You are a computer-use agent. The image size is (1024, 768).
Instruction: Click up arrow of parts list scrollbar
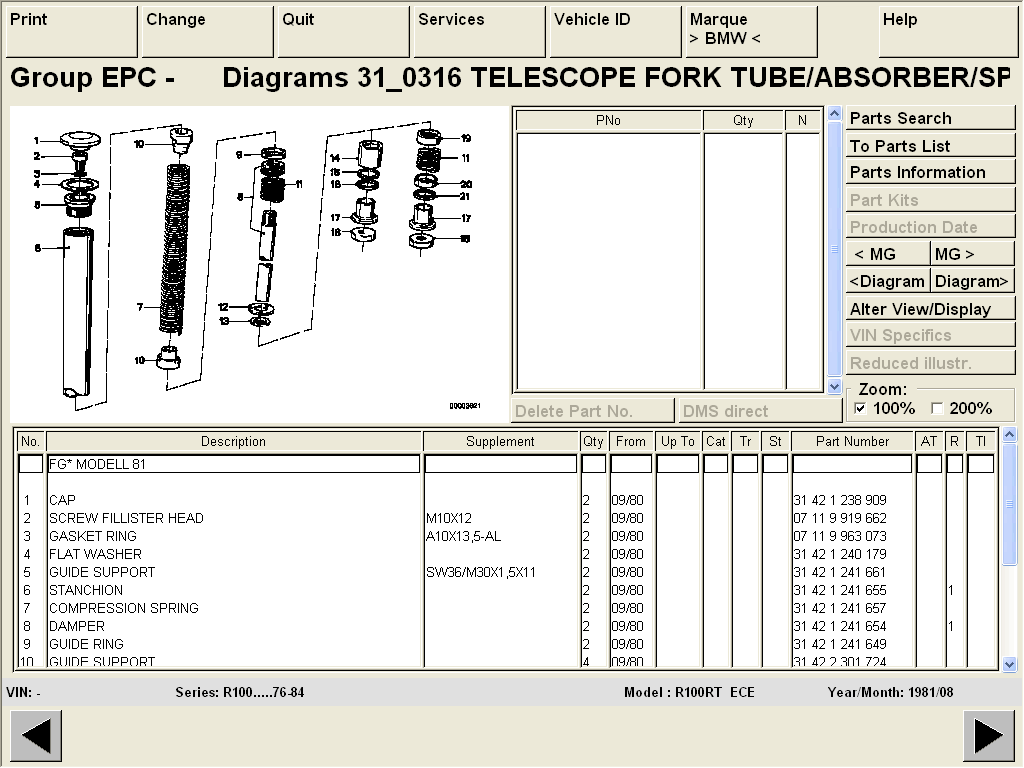click(x=834, y=114)
